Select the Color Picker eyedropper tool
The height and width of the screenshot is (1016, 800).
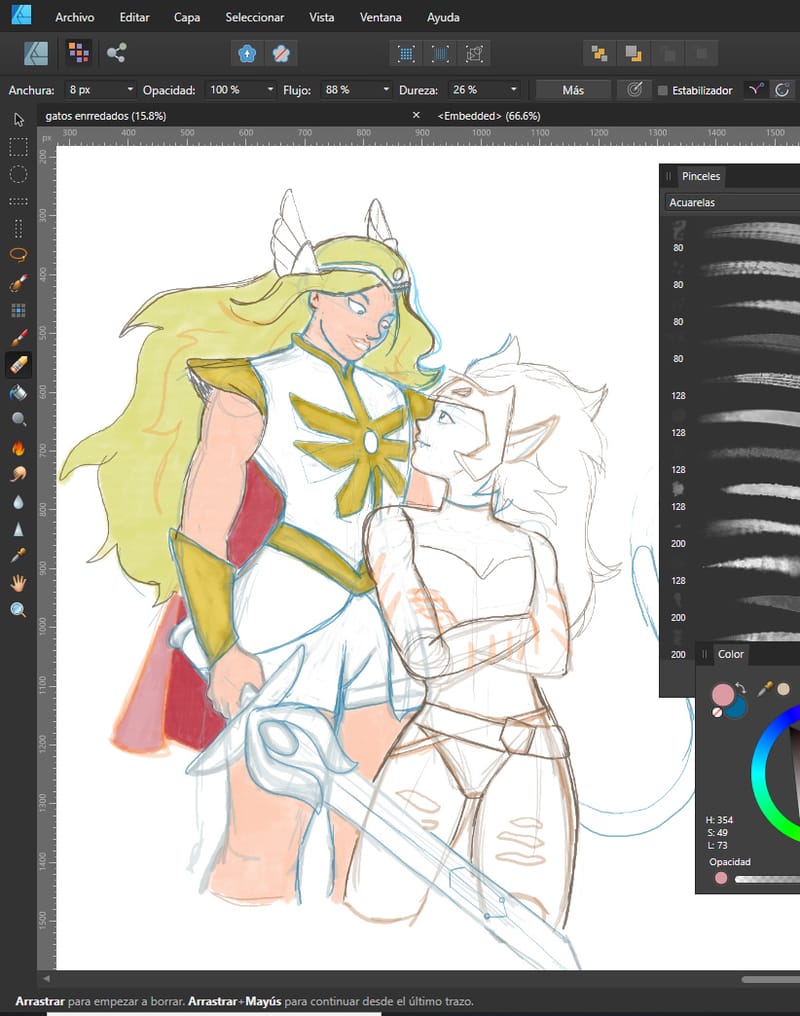(x=18, y=555)
